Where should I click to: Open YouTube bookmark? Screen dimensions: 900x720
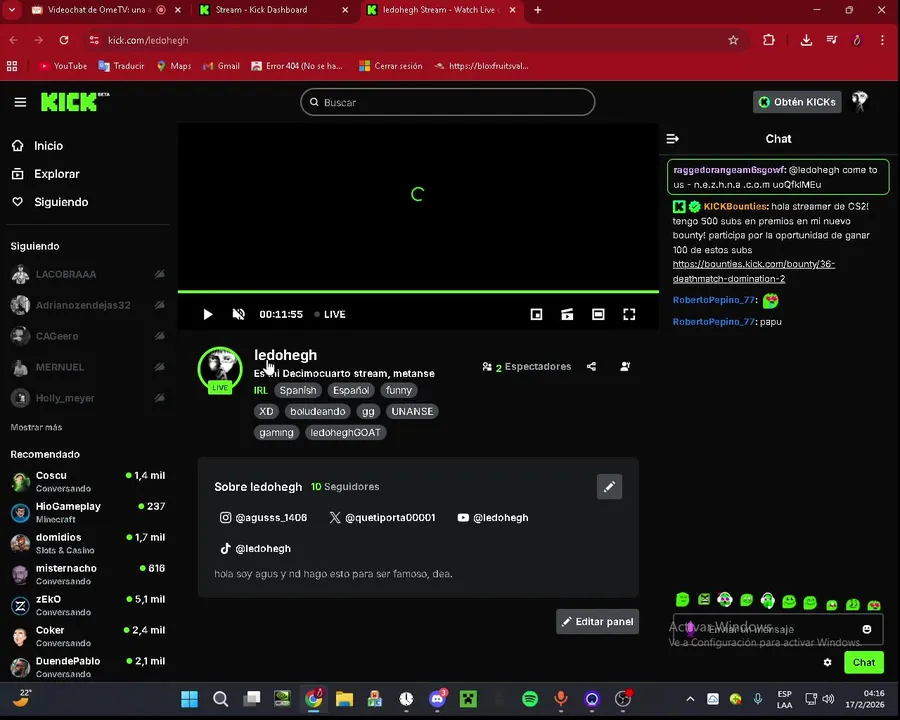click(x=63, y=66)
